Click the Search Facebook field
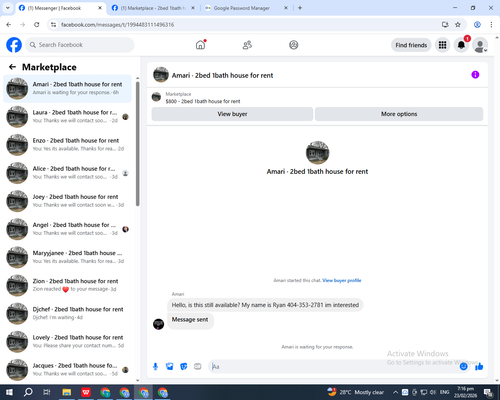The image size is (500, 400). (80, 45)
